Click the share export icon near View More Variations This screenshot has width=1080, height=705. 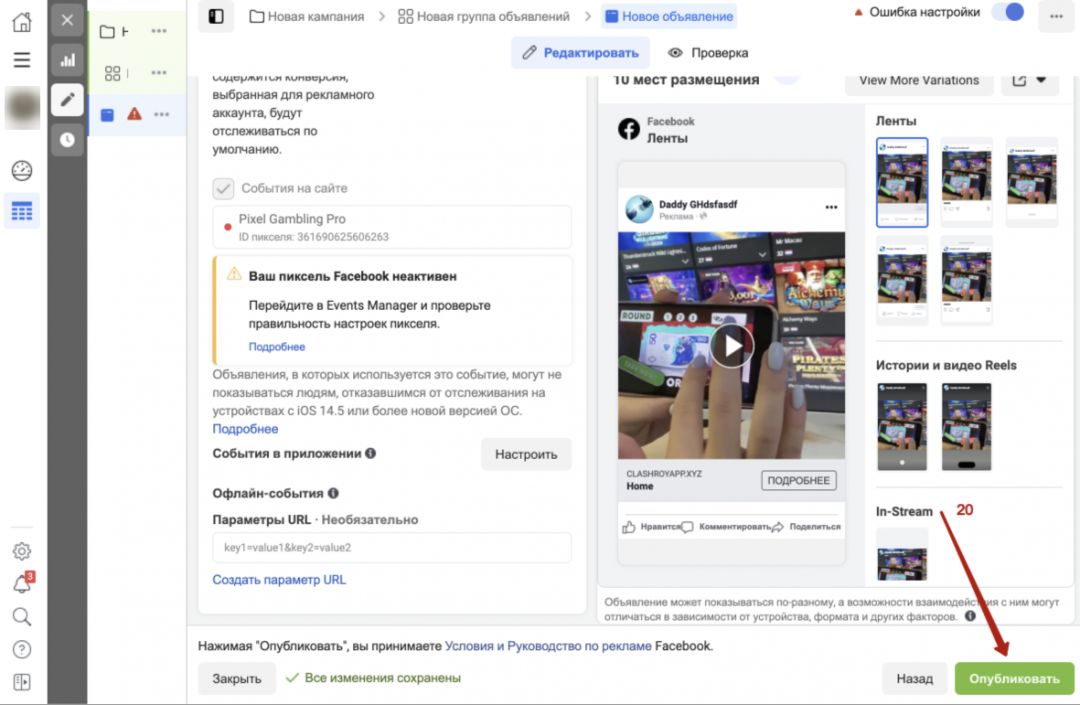(x=1019, y=81)
